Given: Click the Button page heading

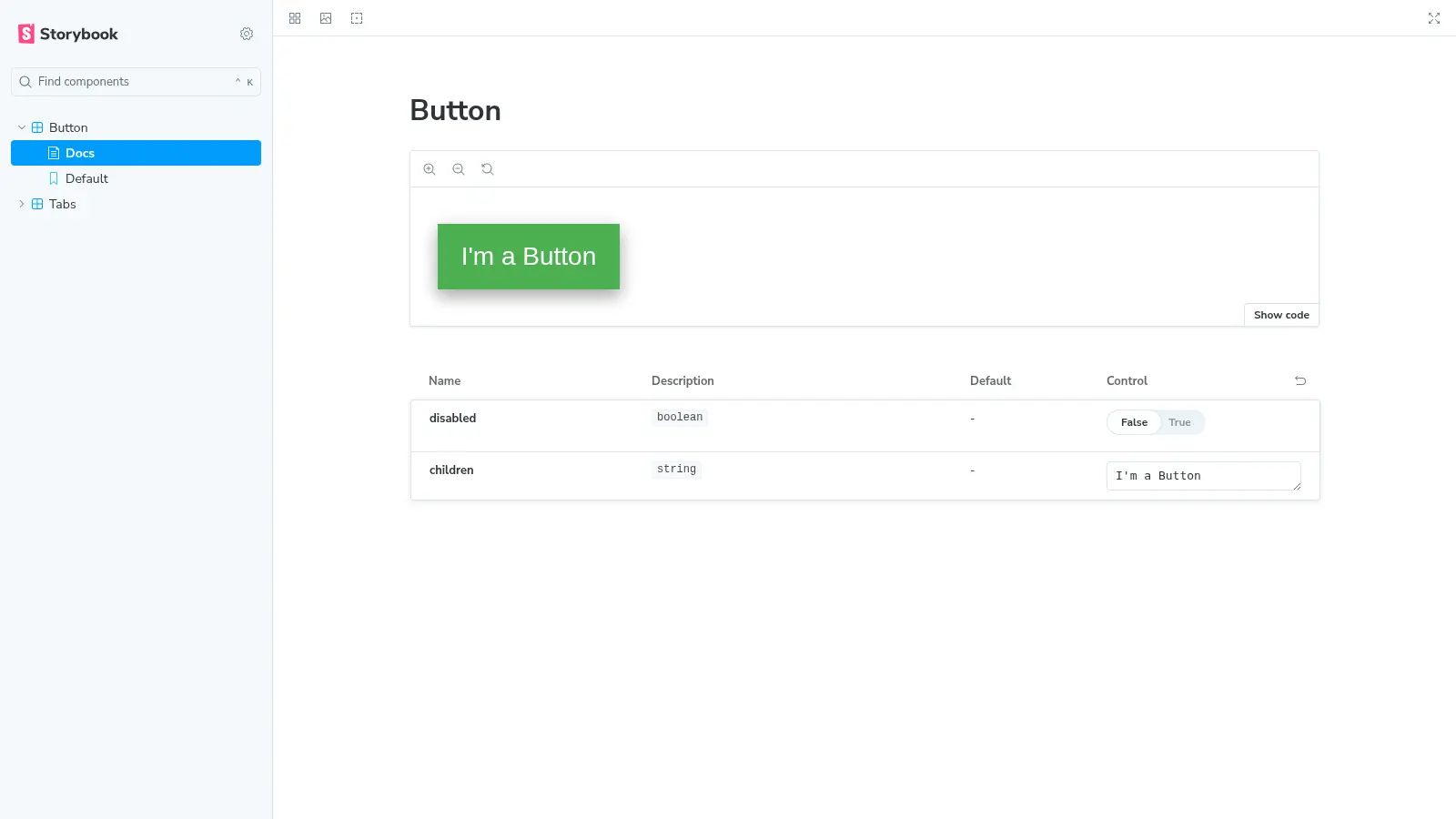Looking at the screenshot, I should click(455, 110).
